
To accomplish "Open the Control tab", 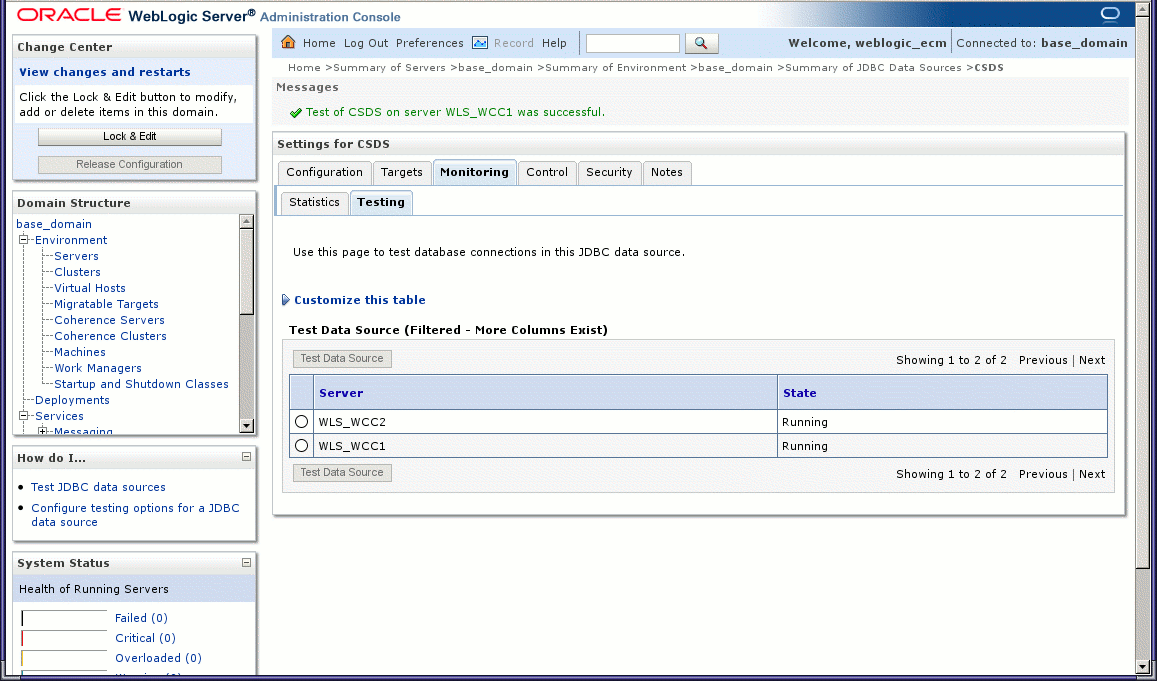I will [x=547, y=172].
